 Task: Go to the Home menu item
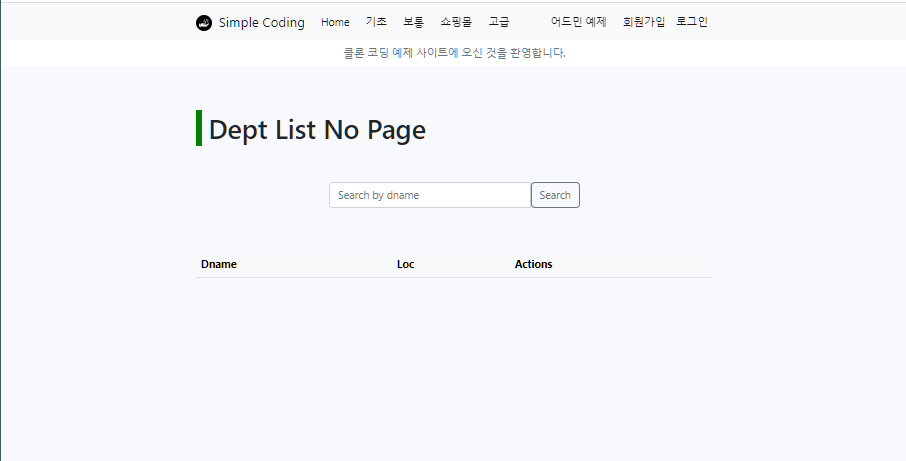335,23
